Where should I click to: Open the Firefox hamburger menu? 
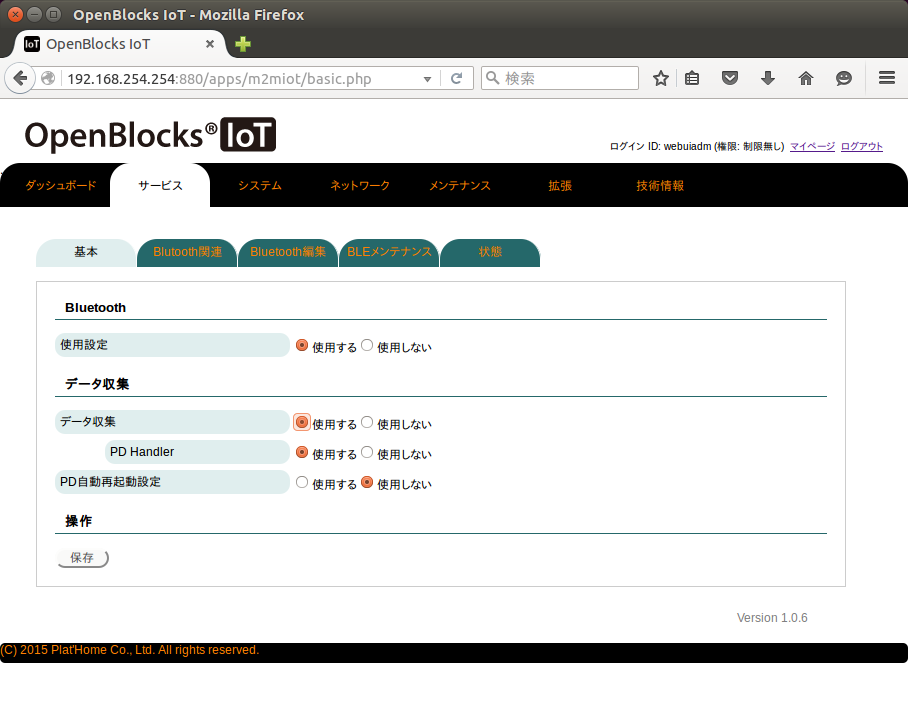point(887,78)
